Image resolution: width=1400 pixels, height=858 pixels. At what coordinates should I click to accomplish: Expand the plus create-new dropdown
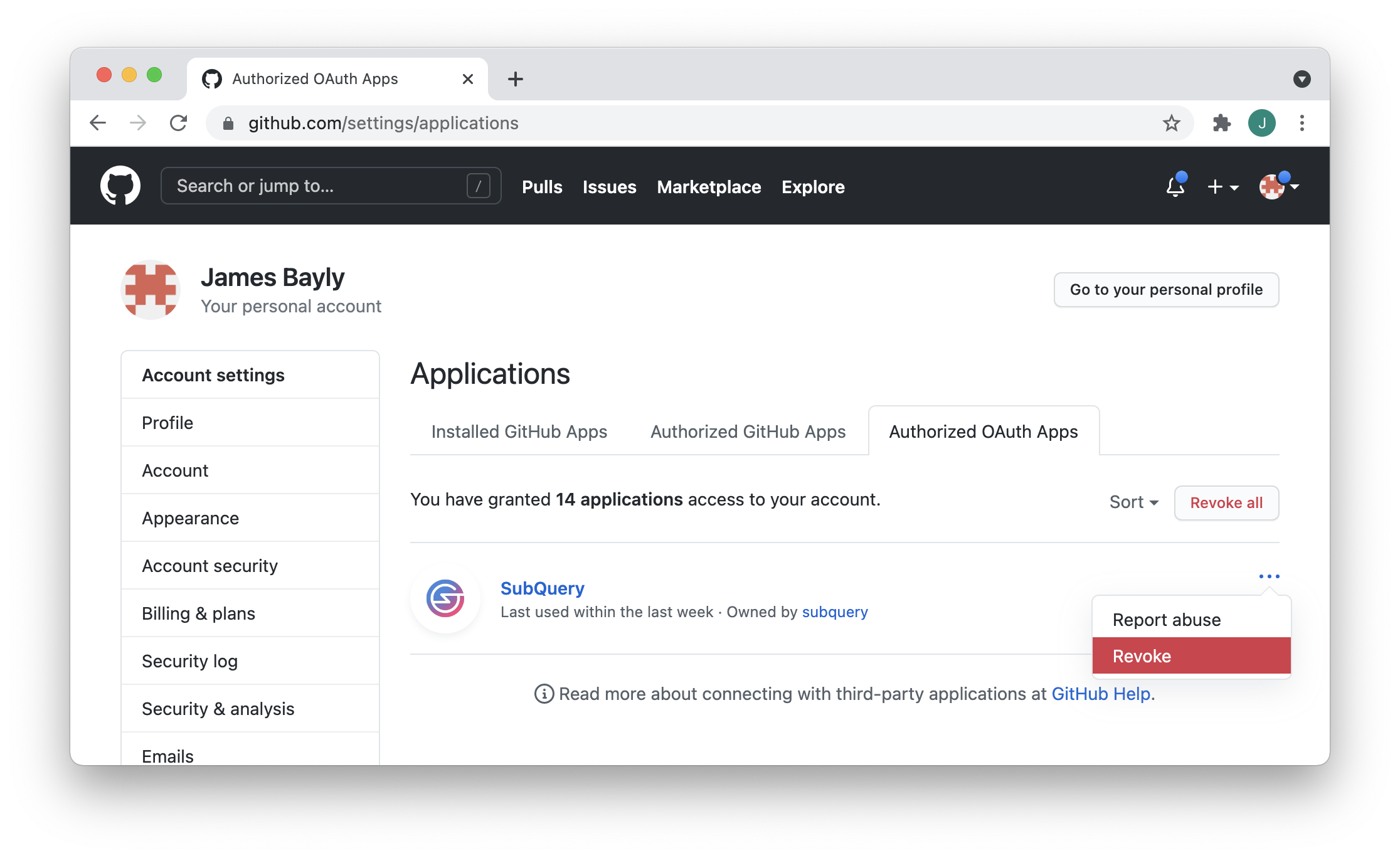pyautogui.click(x=1222, y=187)
